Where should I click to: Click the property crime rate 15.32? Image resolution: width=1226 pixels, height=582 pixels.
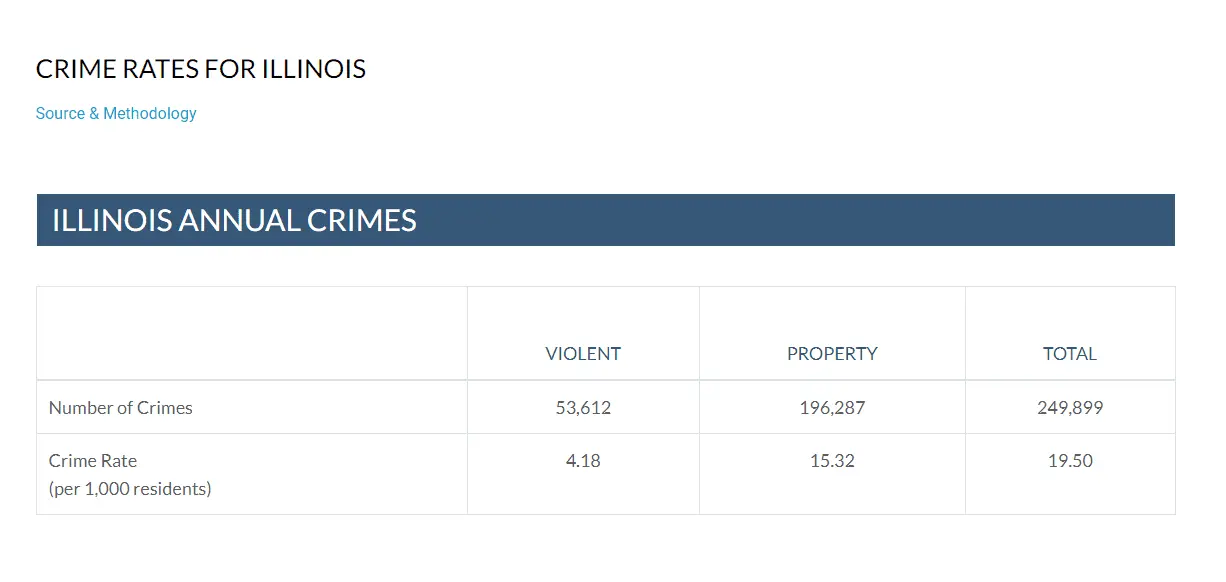[x=832, y=461]
